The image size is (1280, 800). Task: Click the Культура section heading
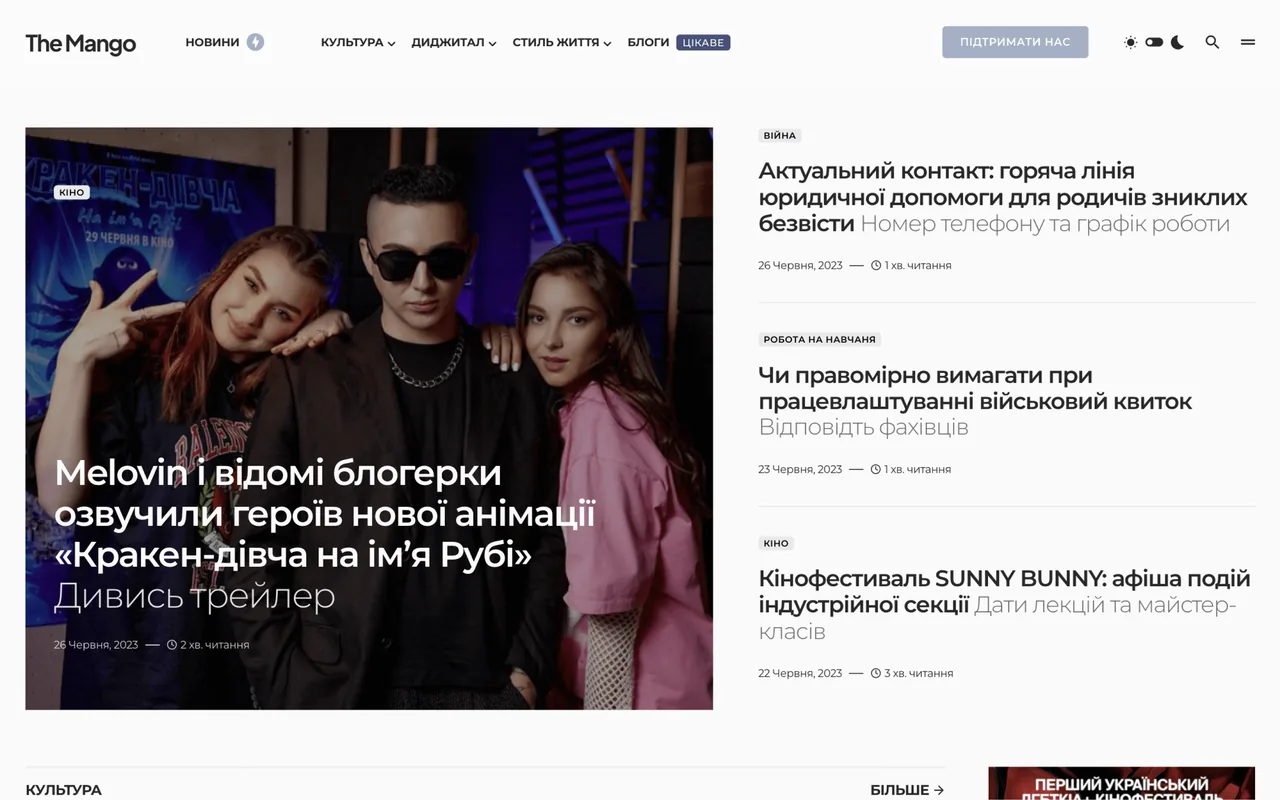coord(63,790)
